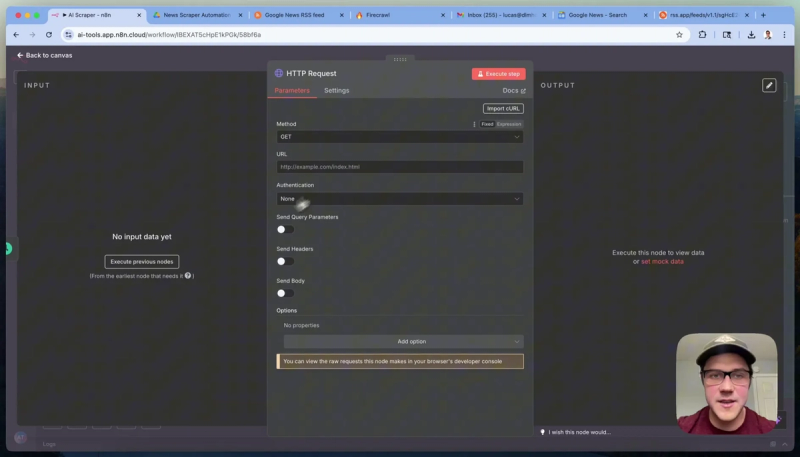Image resolution: width=800 pixels, height=457 pixels.
Task: Click the 'No properties' text
Action: tap(301, 325)
